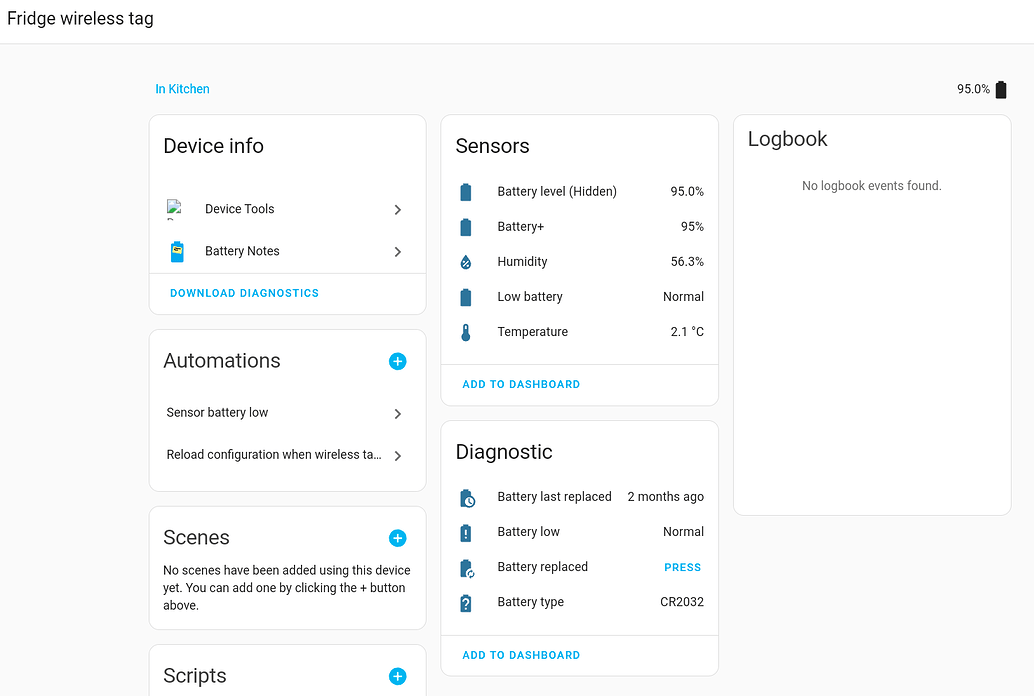
Task: Click the Logbook heading
Action: tap(787, 139)
